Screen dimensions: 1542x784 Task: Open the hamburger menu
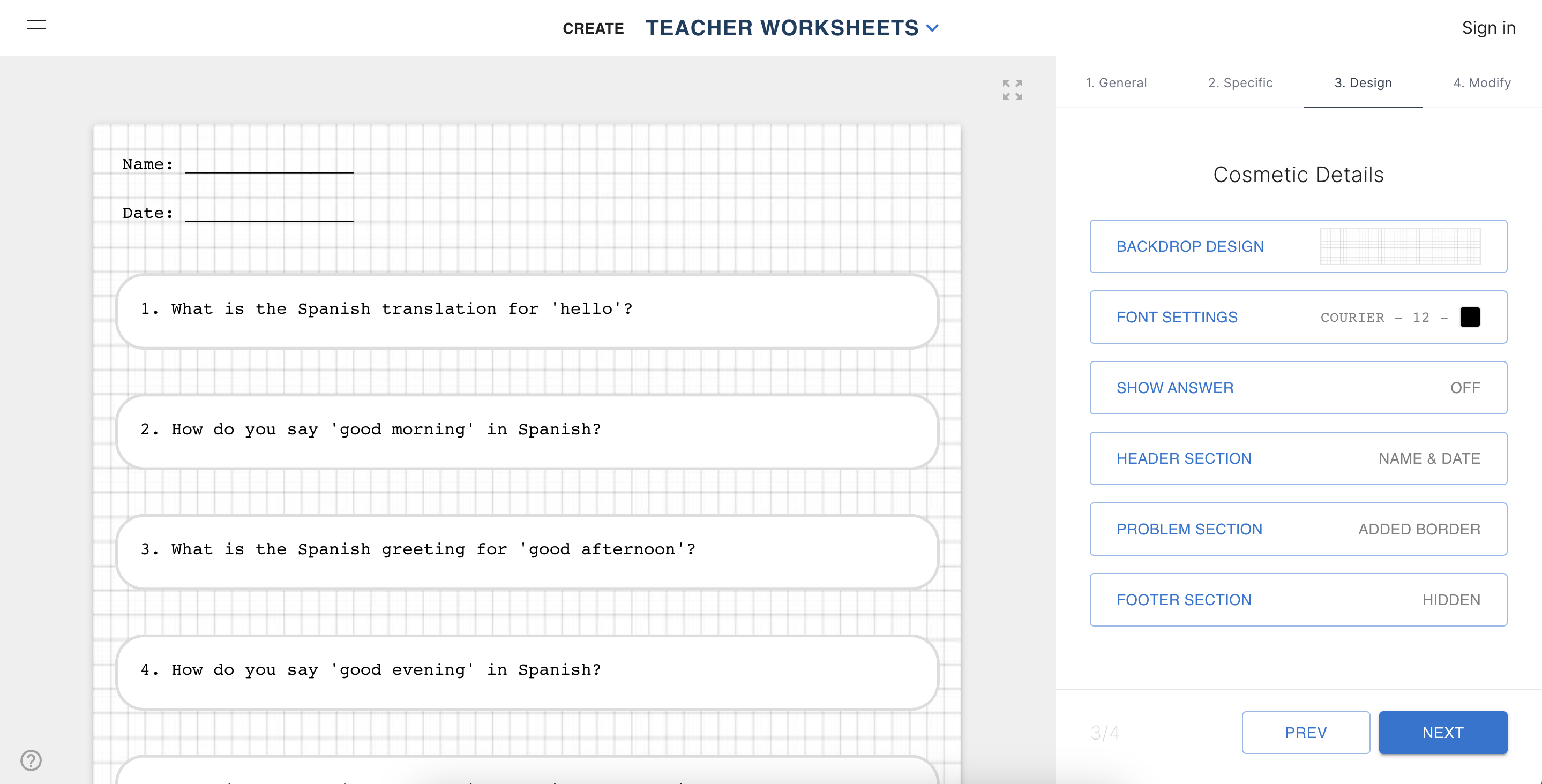tap(36, 25)
